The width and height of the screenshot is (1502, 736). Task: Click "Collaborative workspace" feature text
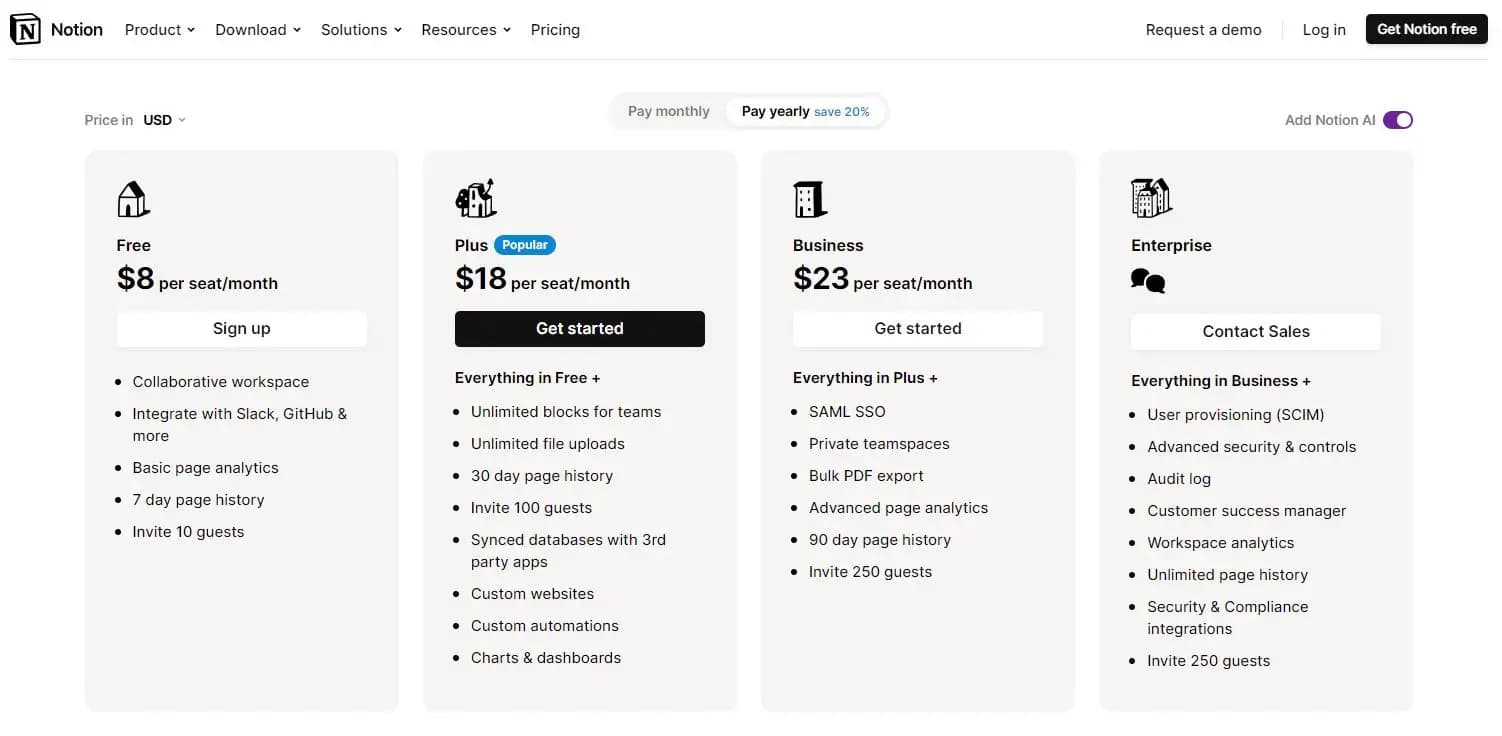(x=221, y=382)
